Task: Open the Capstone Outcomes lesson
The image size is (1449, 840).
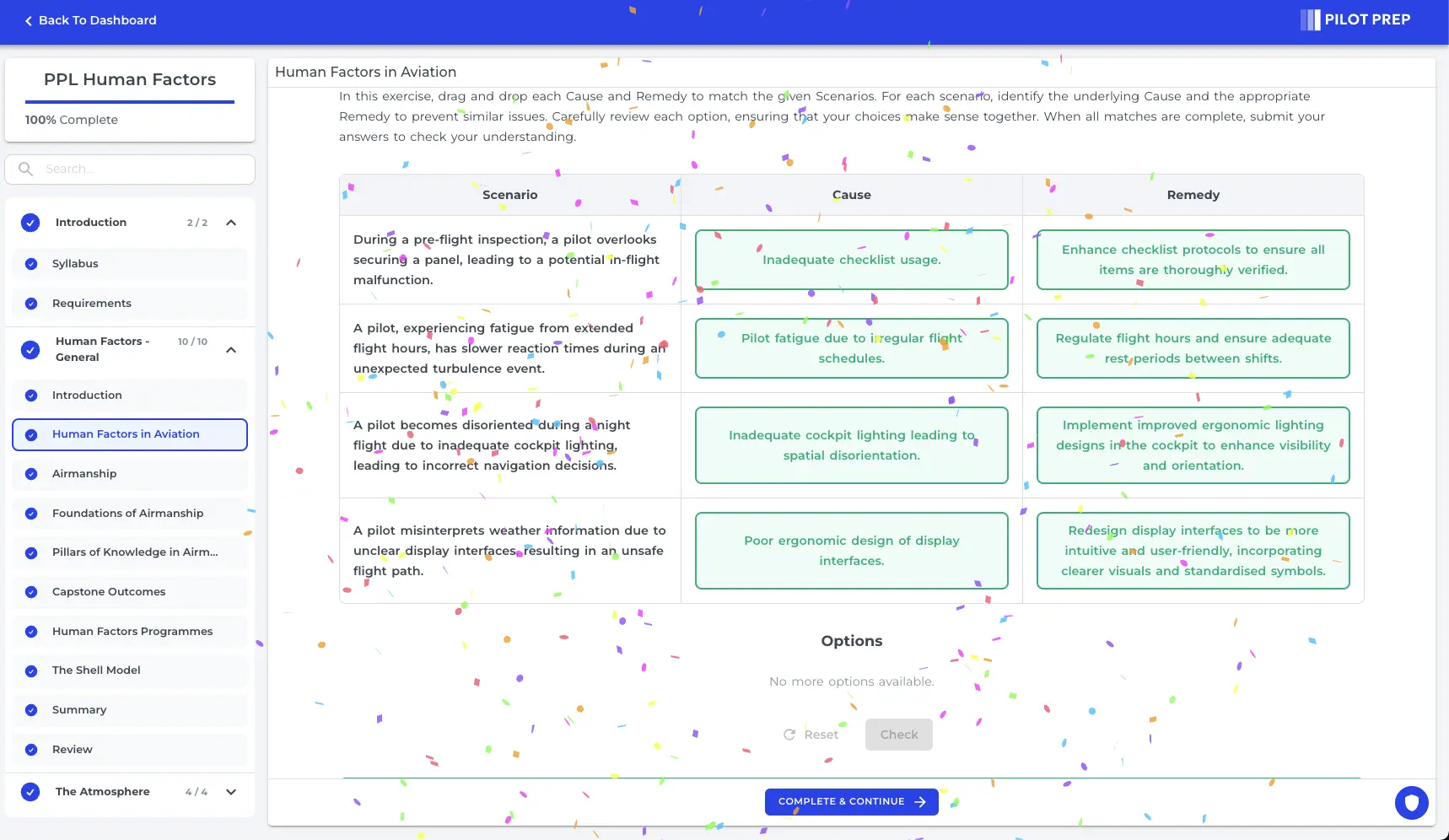Action: 130,592
